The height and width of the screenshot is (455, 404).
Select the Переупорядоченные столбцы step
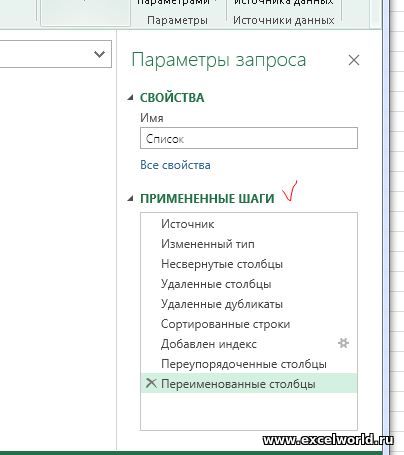[249, 364]
